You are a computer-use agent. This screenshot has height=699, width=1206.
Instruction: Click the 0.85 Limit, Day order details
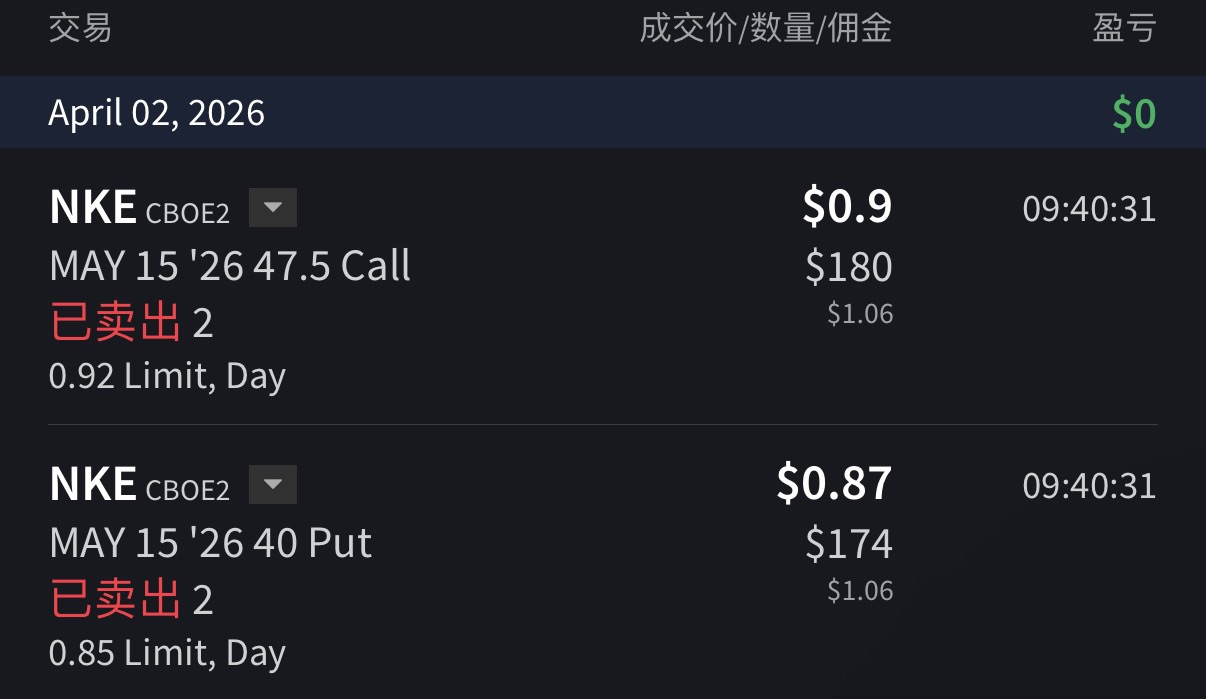pos(167,653)
